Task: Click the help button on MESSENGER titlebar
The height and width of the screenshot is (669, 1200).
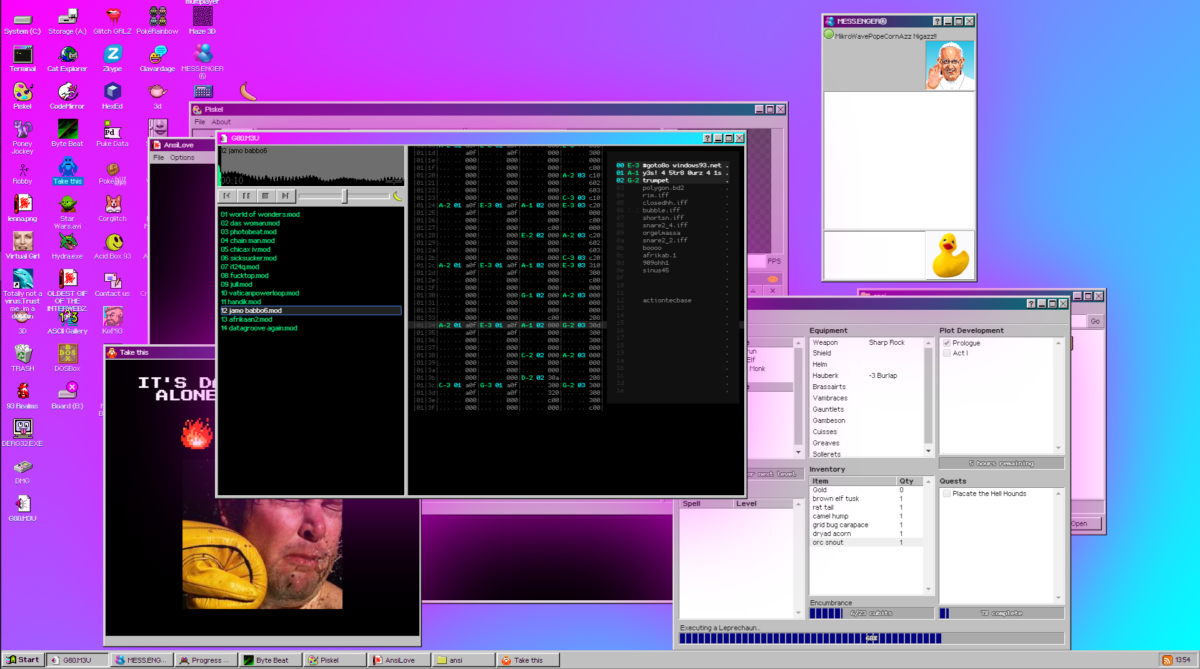Action: tap(937, 21)
